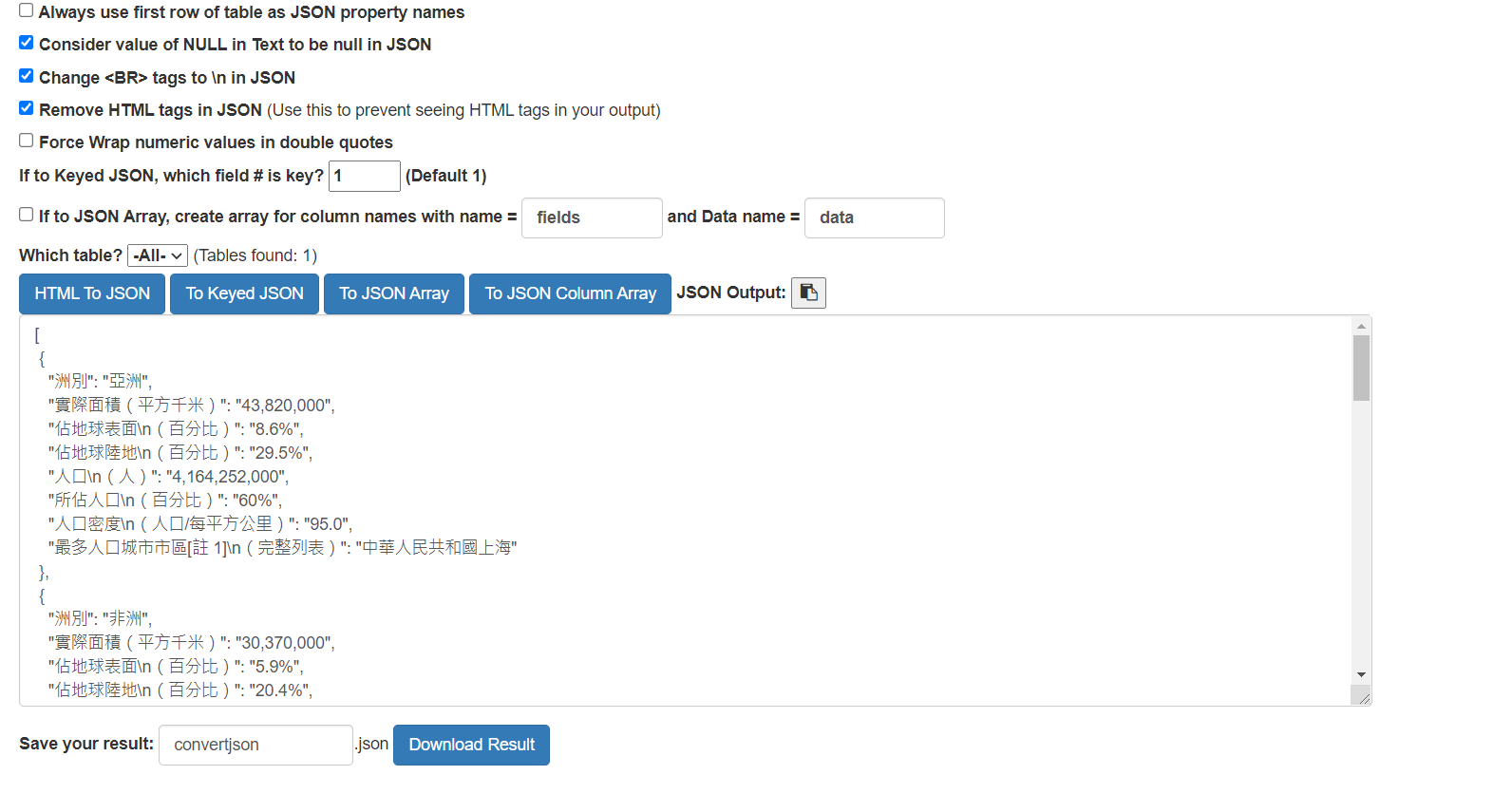The height and width of the screenshot is (794, 1512).
Task: Download the result file
Action: point(471,745)
